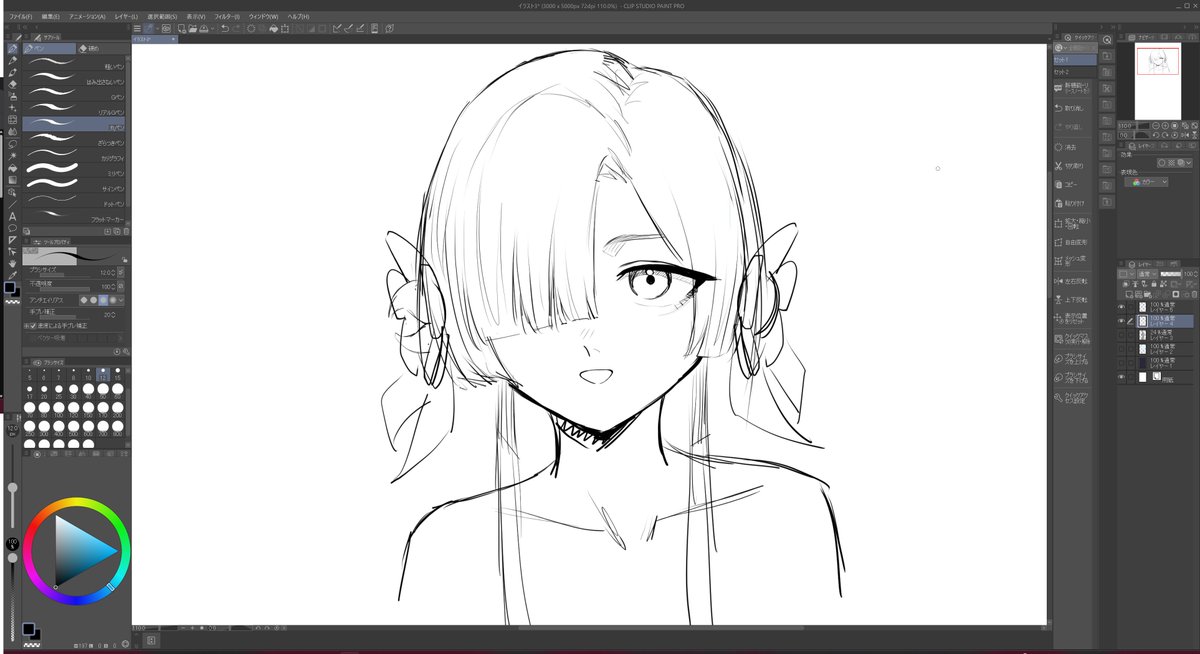
Task: Click 左右反転 flip horizontal in quick access
Action: click(1075, 281)
